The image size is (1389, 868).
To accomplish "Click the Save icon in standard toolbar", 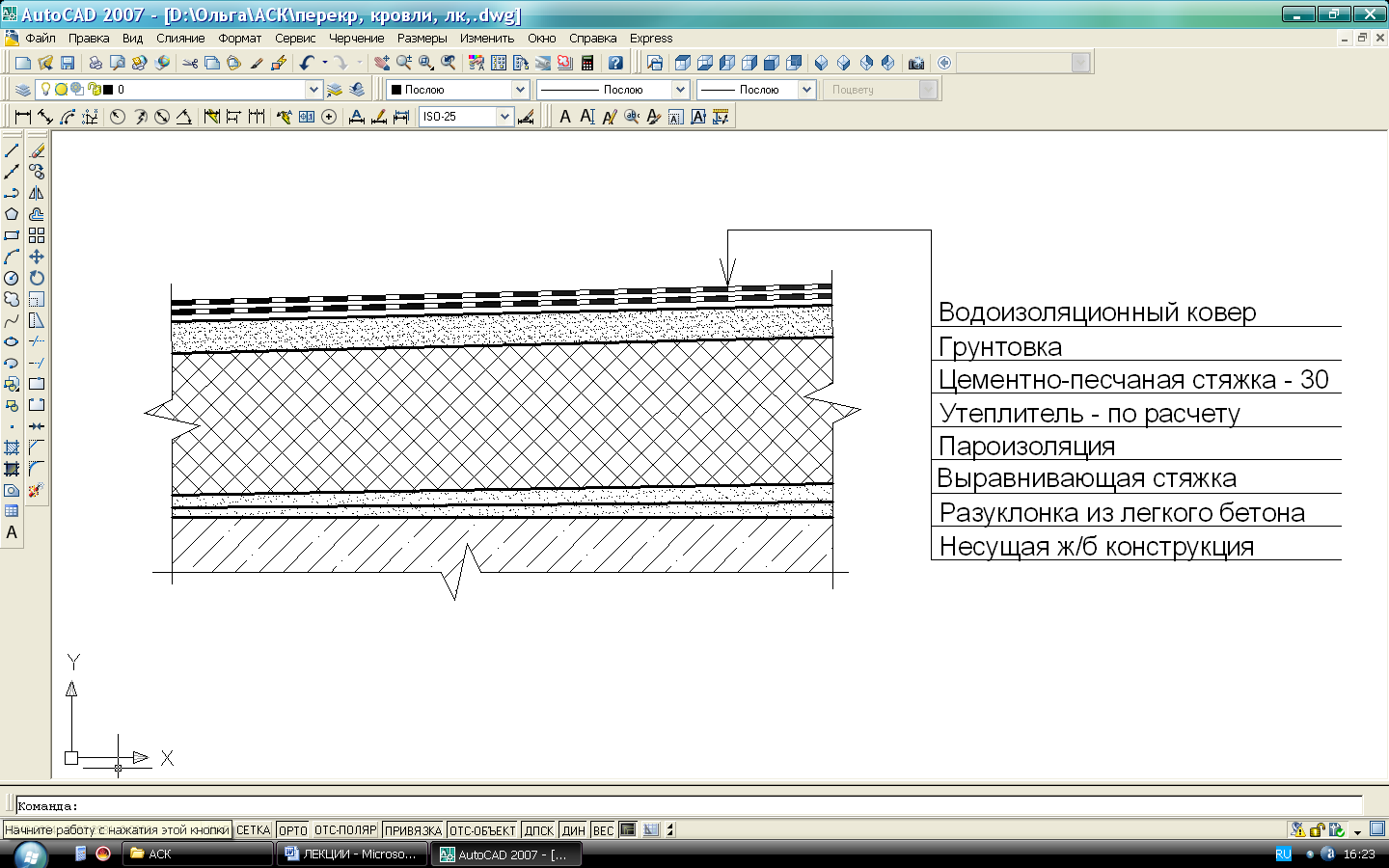I will pos(68,63).
